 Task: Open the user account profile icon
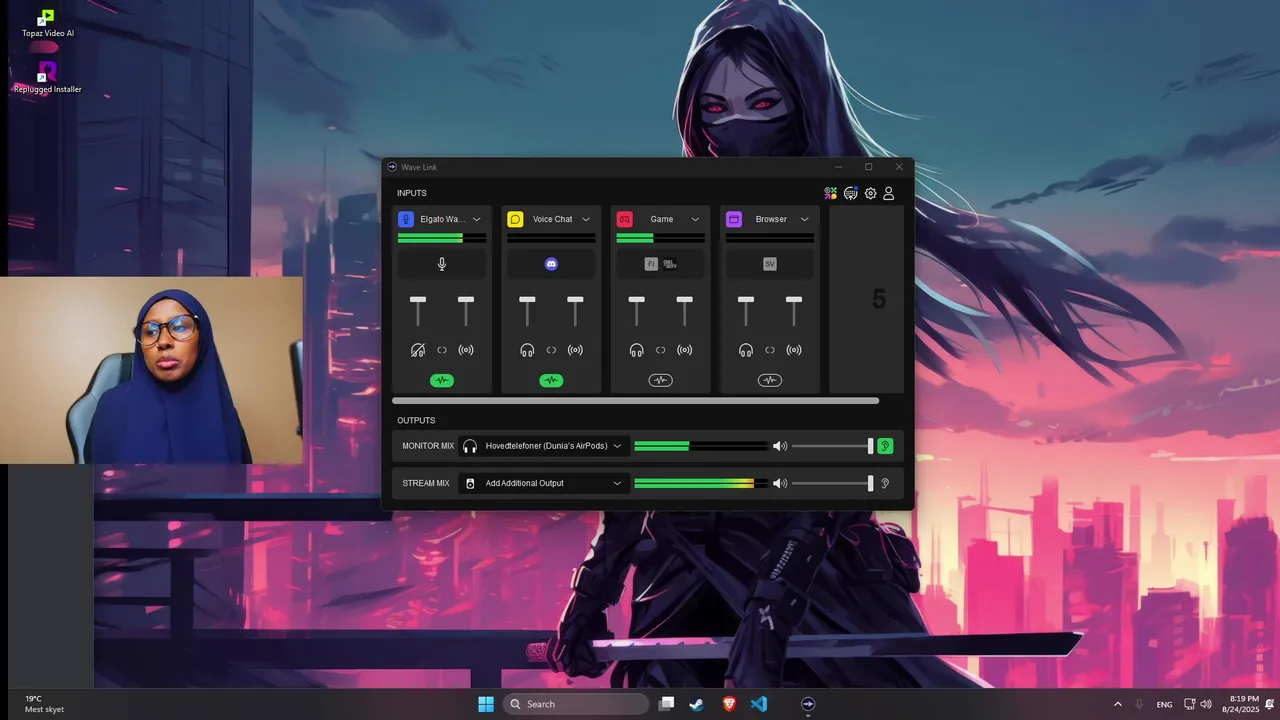click(888, 193)
